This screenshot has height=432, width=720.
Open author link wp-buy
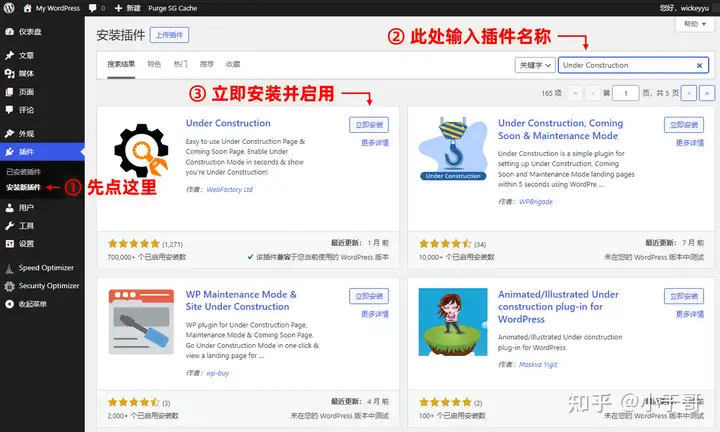point(218,373)
